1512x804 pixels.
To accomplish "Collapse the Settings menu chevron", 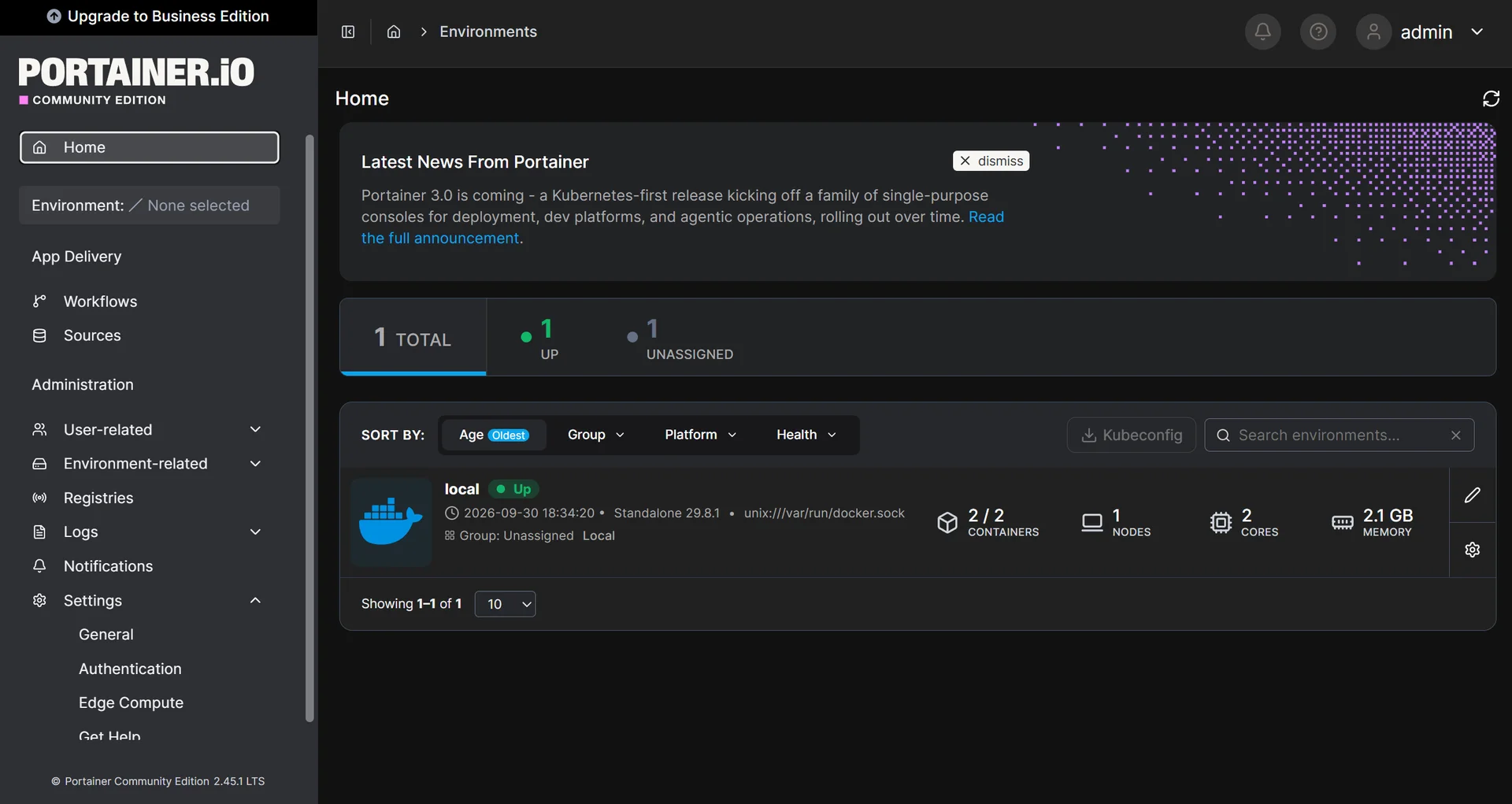I will tap(255, 600).
